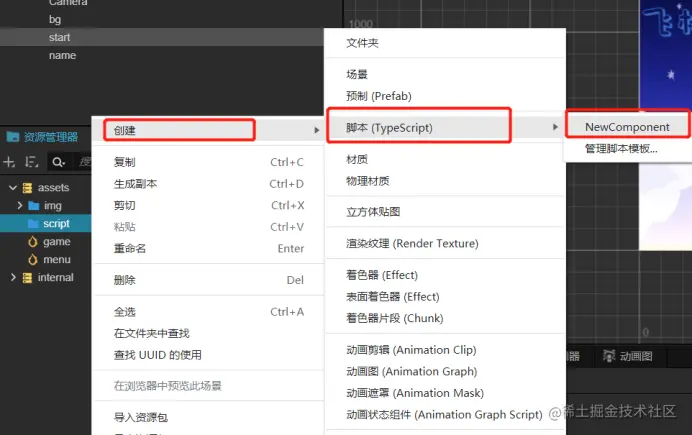
Task: Click the menu scene flame icon
Action: [33, 260]
